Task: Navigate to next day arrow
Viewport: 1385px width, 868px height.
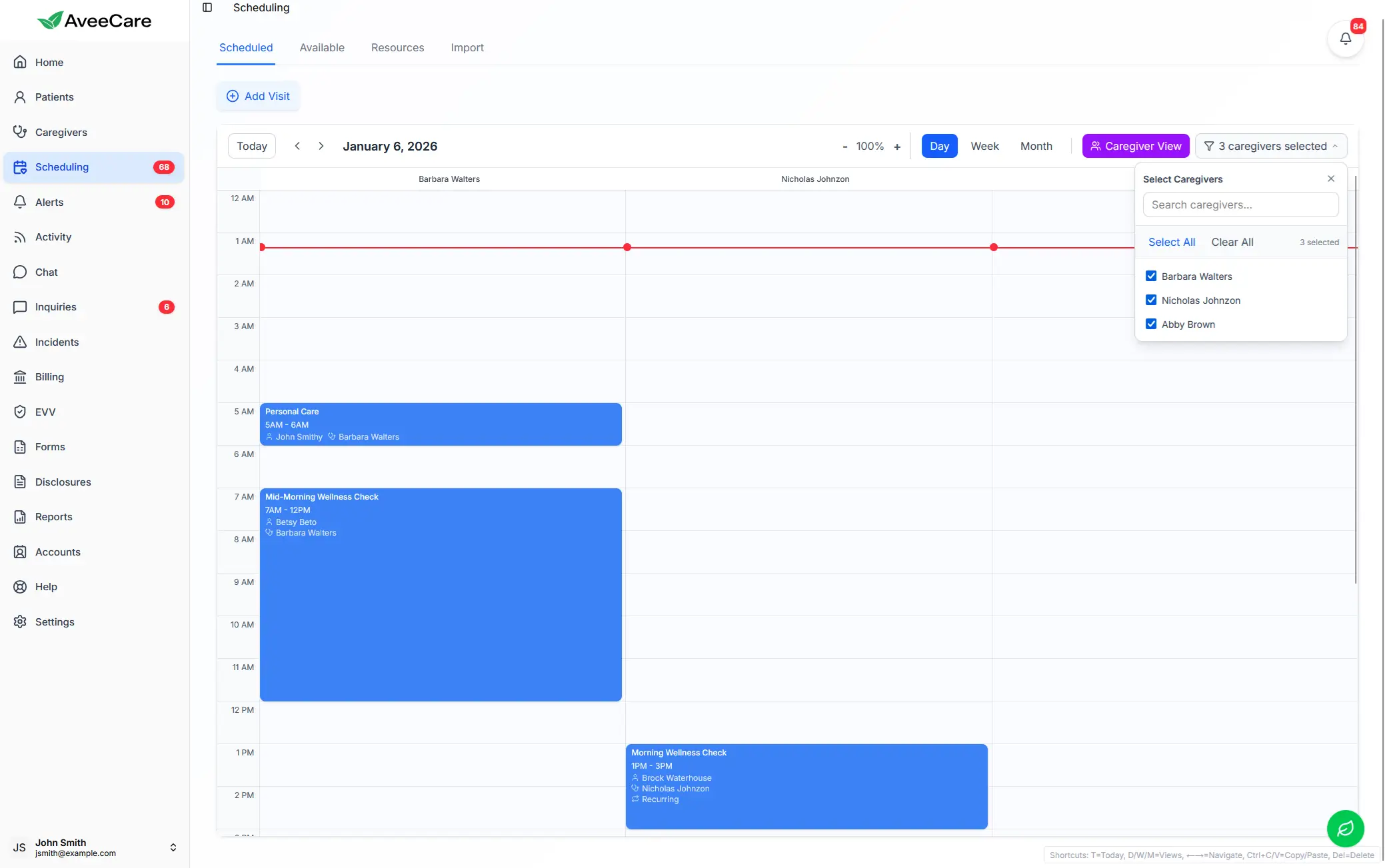Action: [321, 146]
